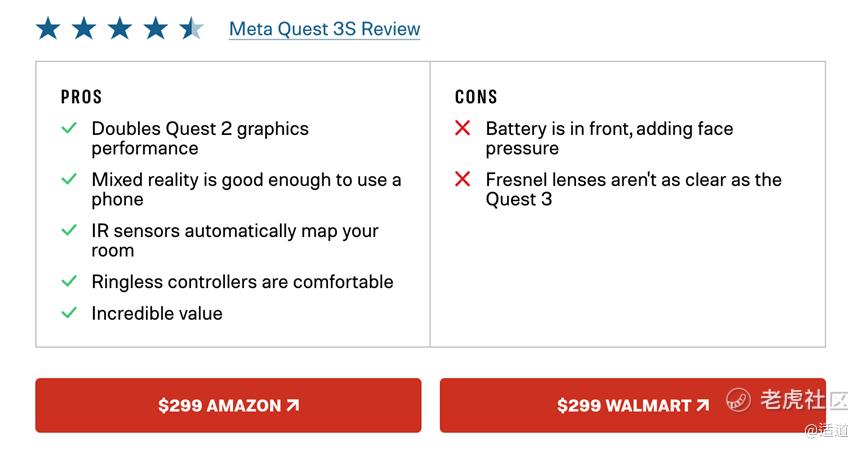Viewport: 865px width, 451px height.
Task: Click checkmark beside Ringless controllers item
Action: tap(69, 281)
